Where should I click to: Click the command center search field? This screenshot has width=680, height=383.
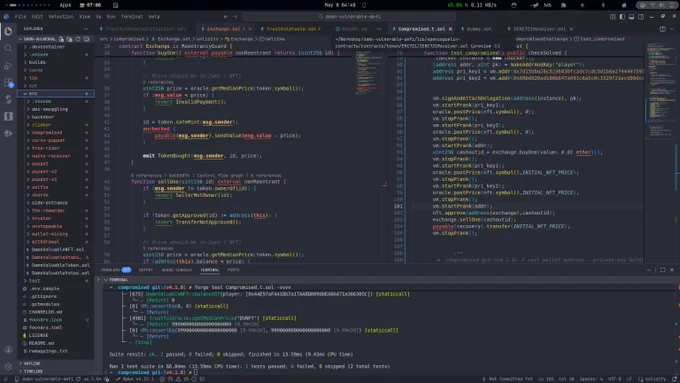pyautogui.click(x=349, y=16)
